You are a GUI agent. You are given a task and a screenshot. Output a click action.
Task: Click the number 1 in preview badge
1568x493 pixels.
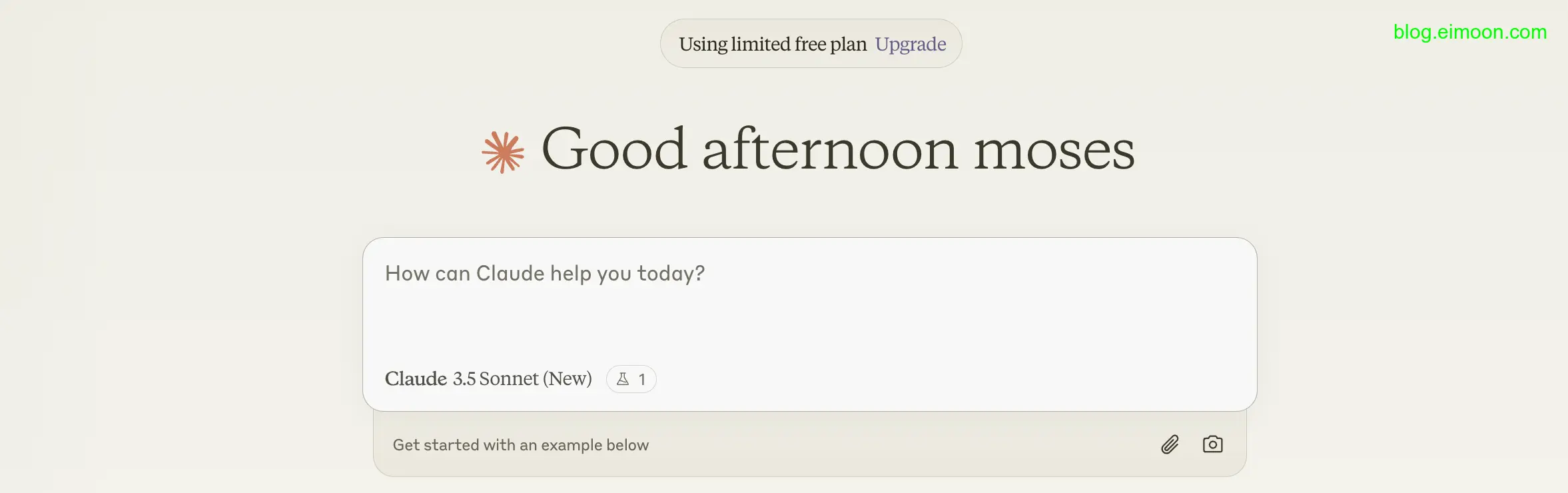pyautogui.click(x=642, y=380)
